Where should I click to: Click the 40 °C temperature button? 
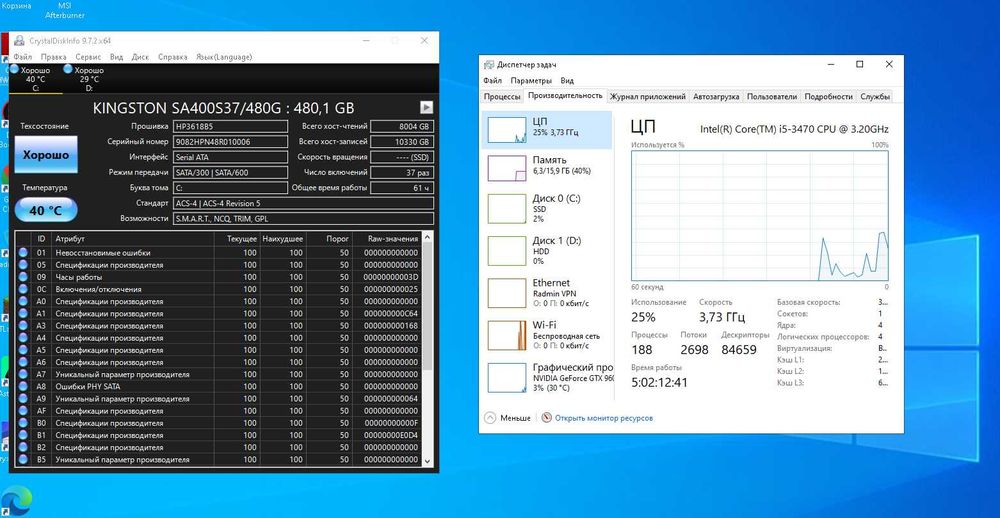(46, 210)
